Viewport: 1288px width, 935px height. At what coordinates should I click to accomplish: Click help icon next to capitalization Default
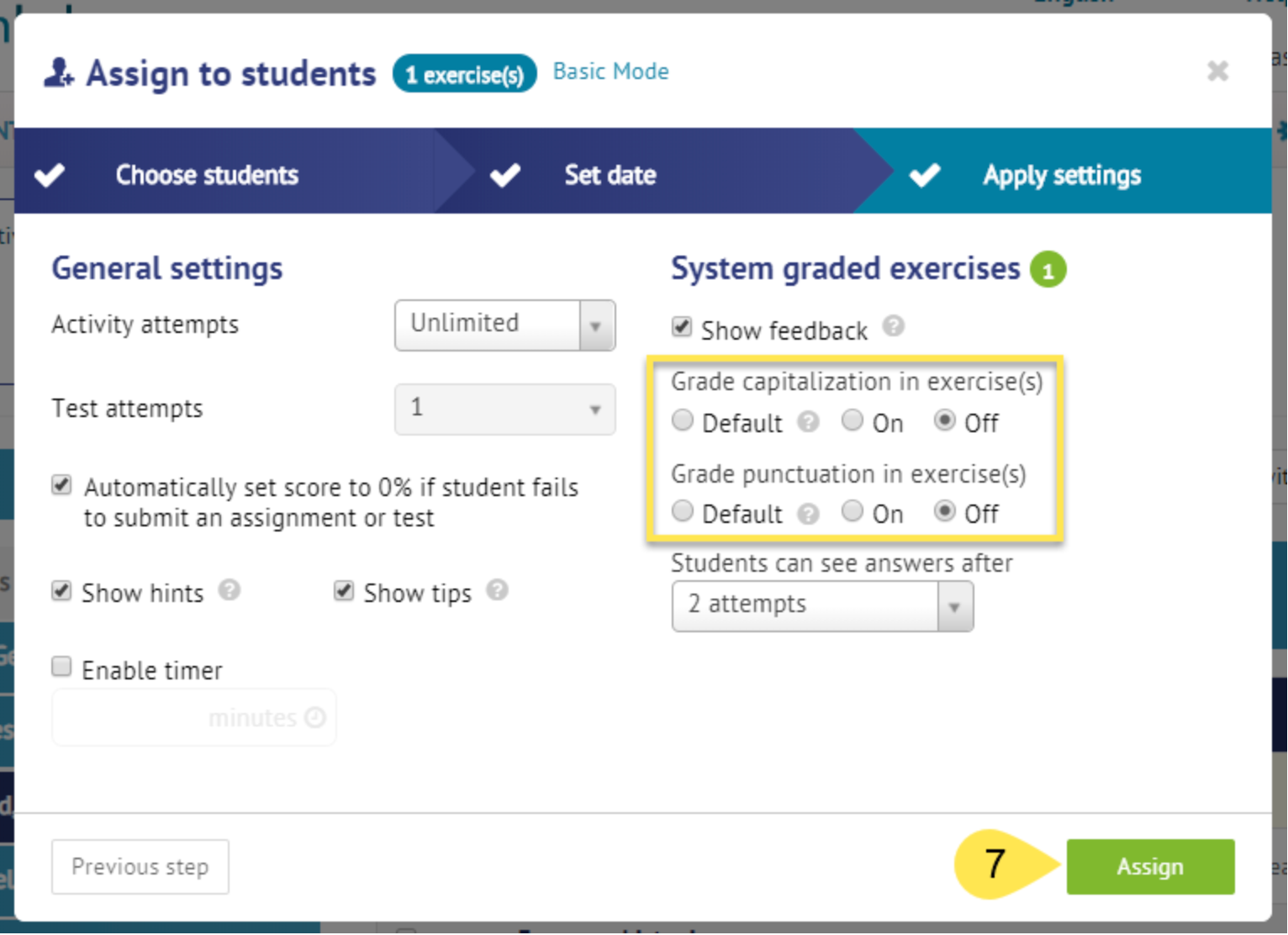coord(809,422)
